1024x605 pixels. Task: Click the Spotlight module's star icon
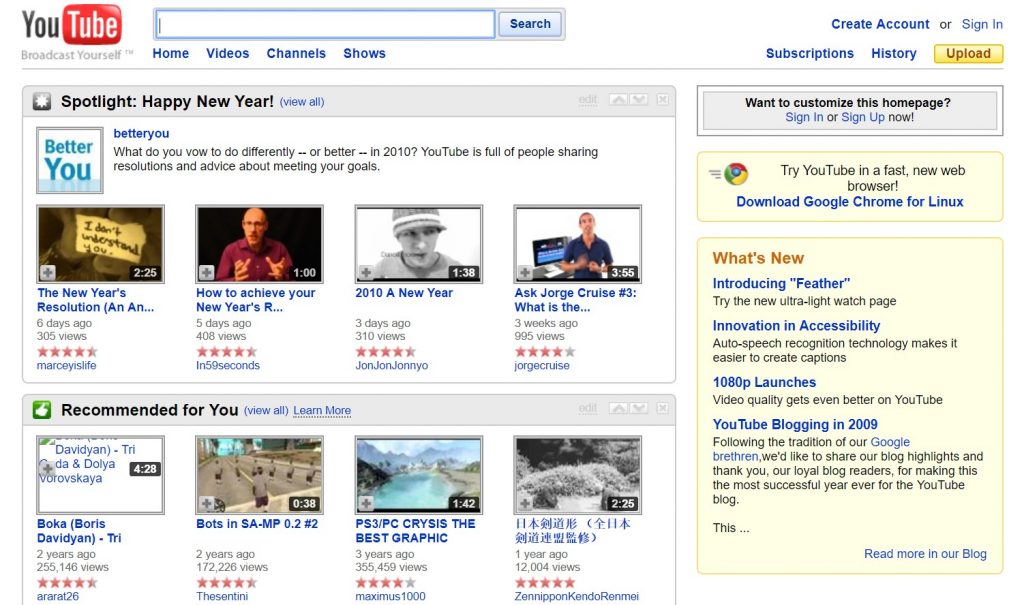click(x=40, y=100)
